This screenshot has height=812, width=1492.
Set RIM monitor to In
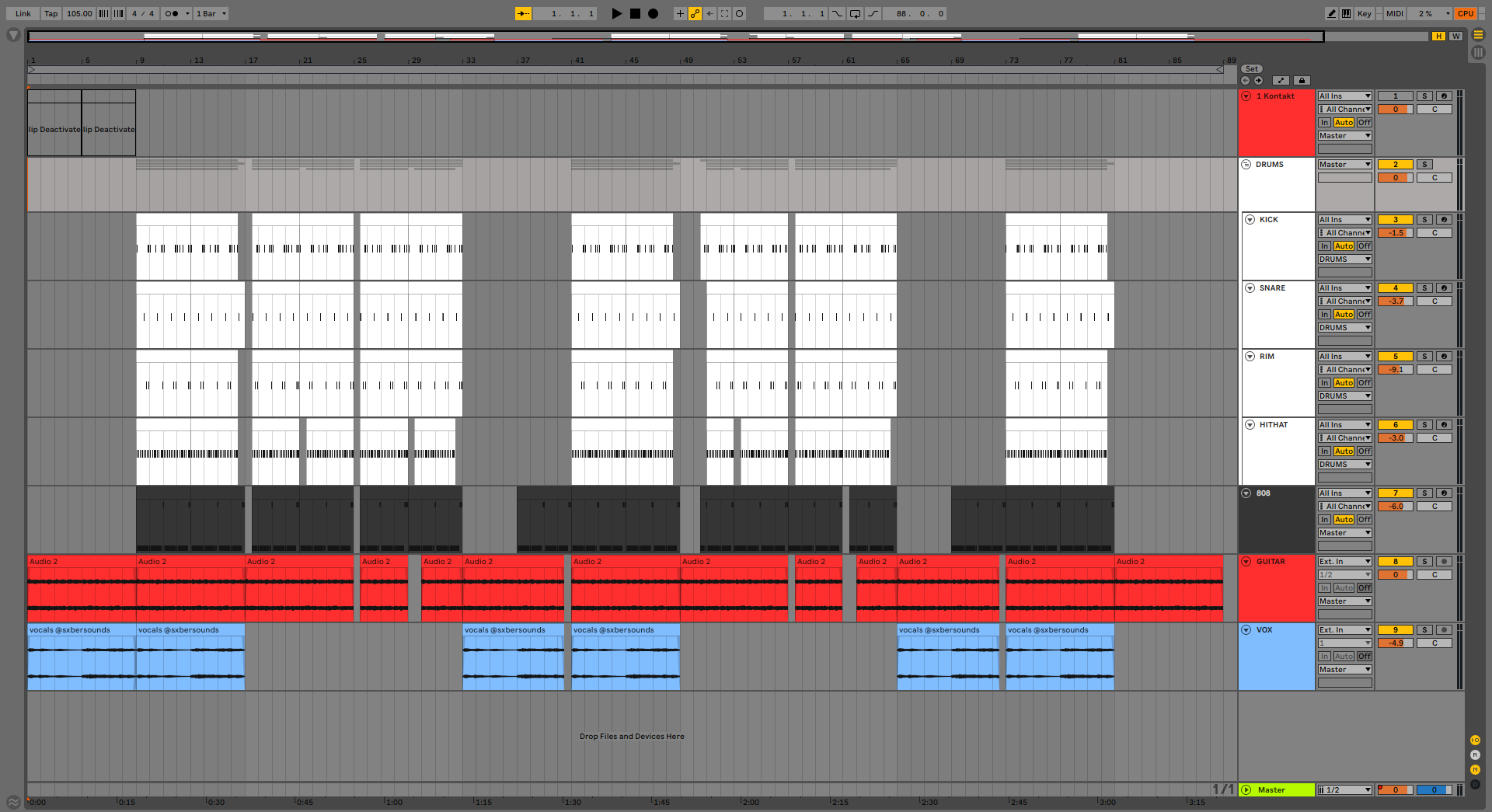(1324, 382)
